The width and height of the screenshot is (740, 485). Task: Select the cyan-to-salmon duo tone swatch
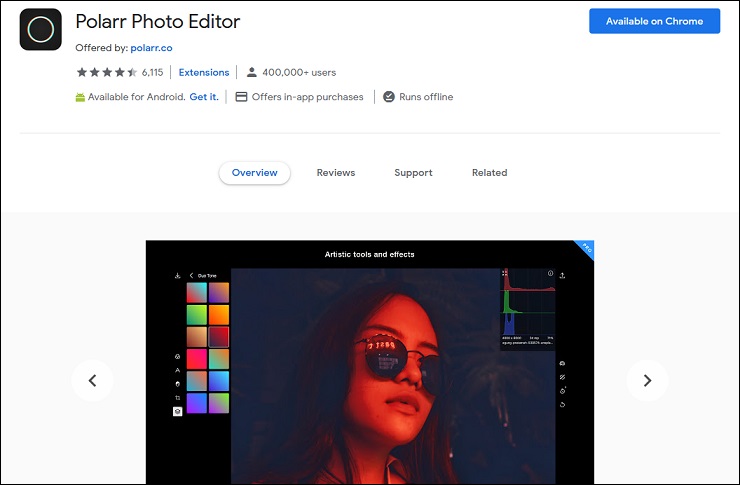[x=197, y=381]
